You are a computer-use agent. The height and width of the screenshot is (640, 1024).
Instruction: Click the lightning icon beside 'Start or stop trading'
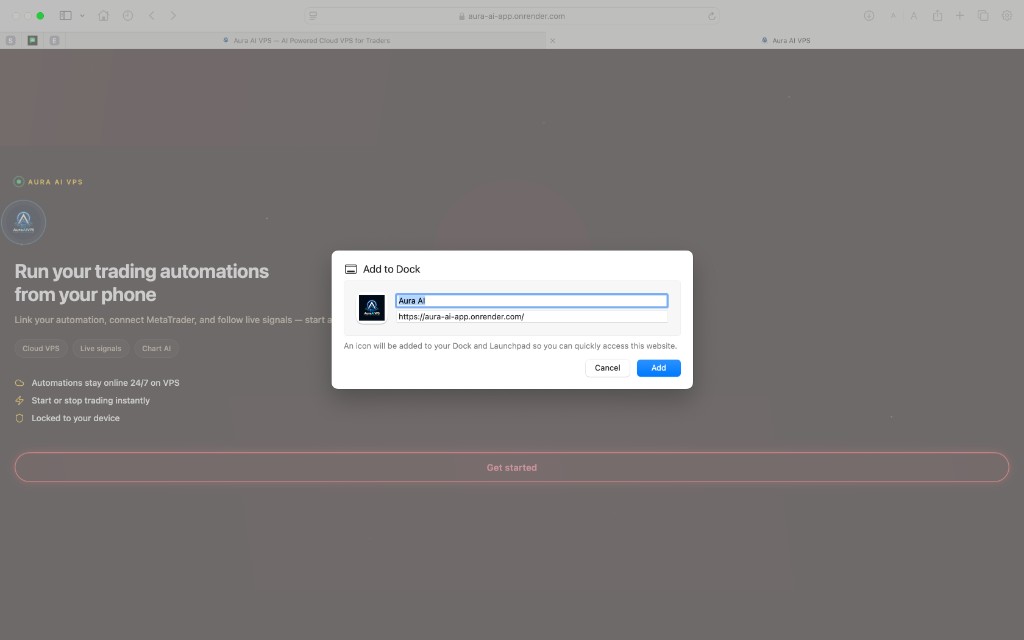(x=20, y=400)
